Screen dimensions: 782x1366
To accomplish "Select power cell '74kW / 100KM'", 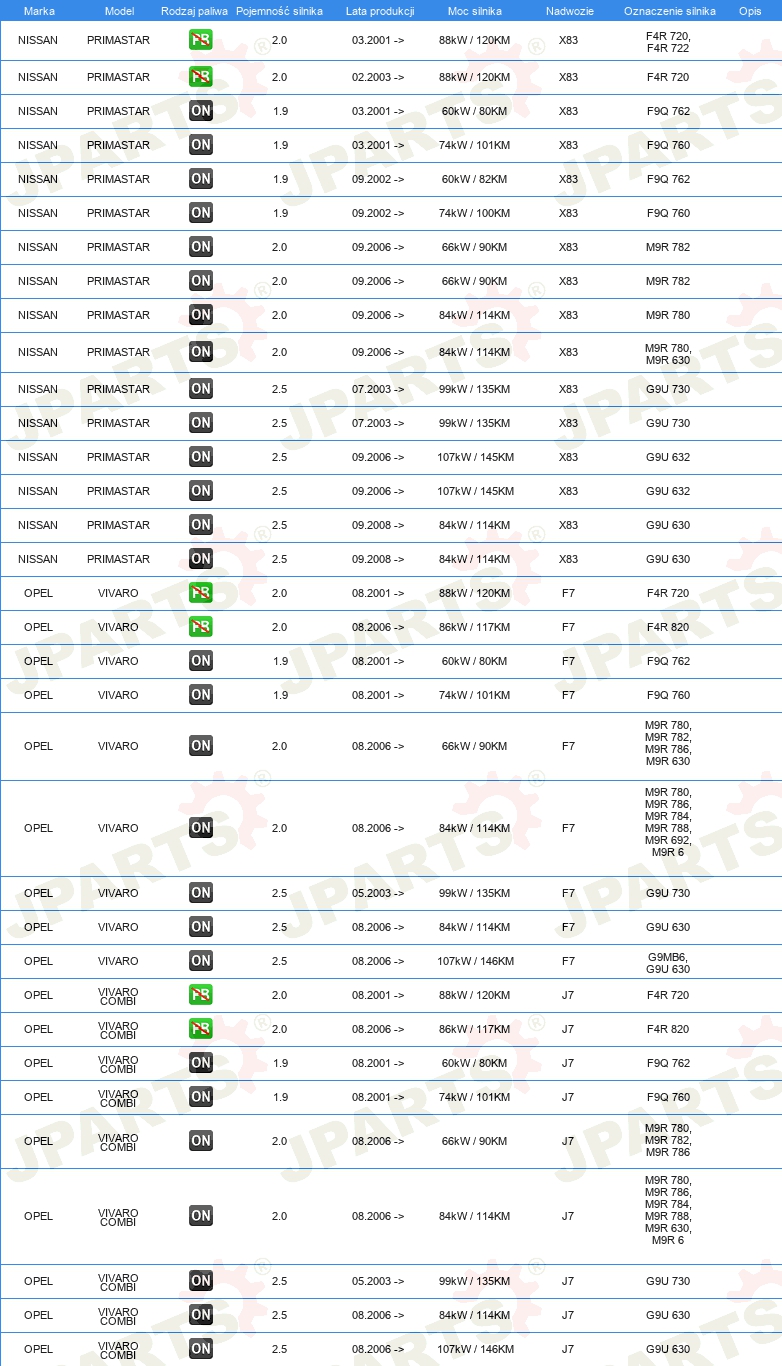I will [474, 213].
